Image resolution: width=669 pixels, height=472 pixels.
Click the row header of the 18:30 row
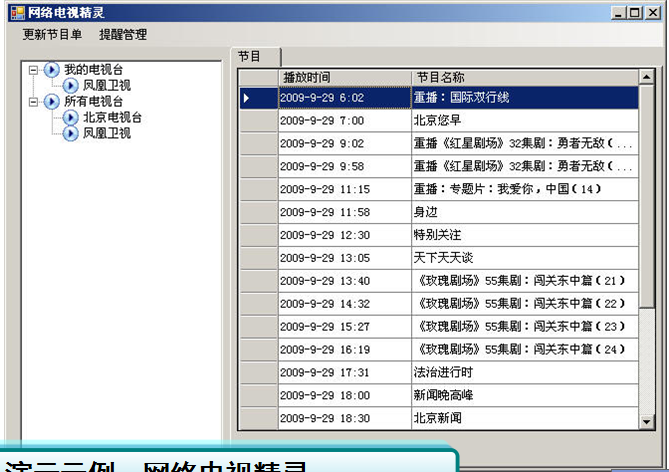(259, 418)
